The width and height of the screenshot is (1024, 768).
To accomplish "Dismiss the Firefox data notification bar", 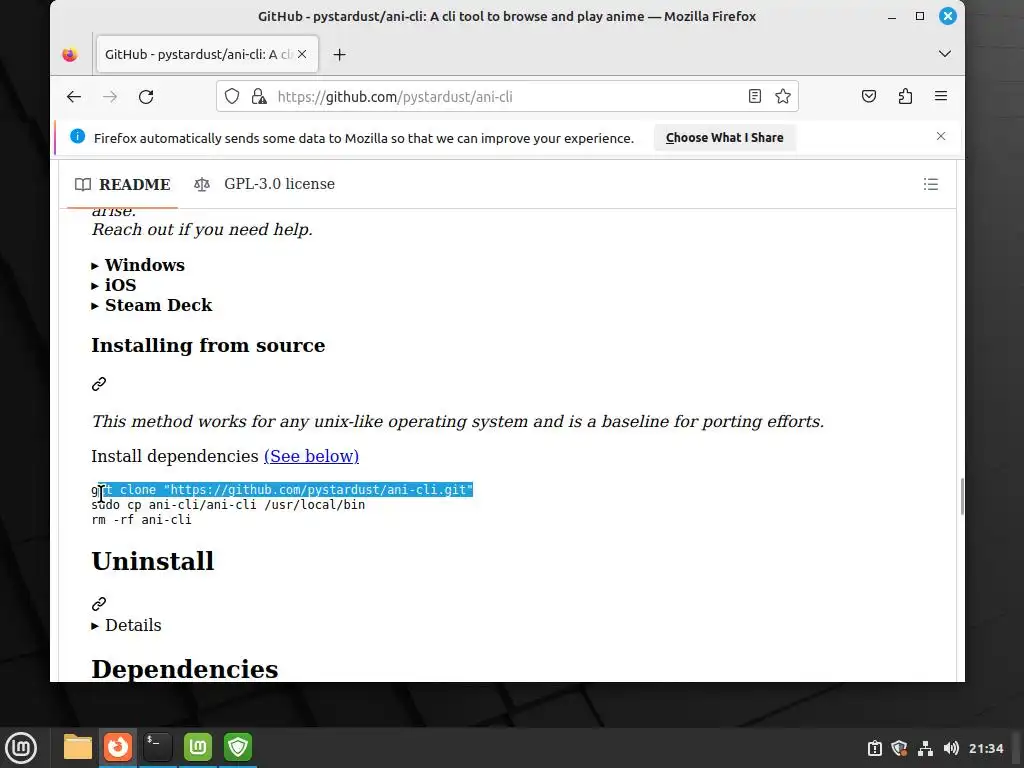I will pyautogui.click(x=940, y=136).
